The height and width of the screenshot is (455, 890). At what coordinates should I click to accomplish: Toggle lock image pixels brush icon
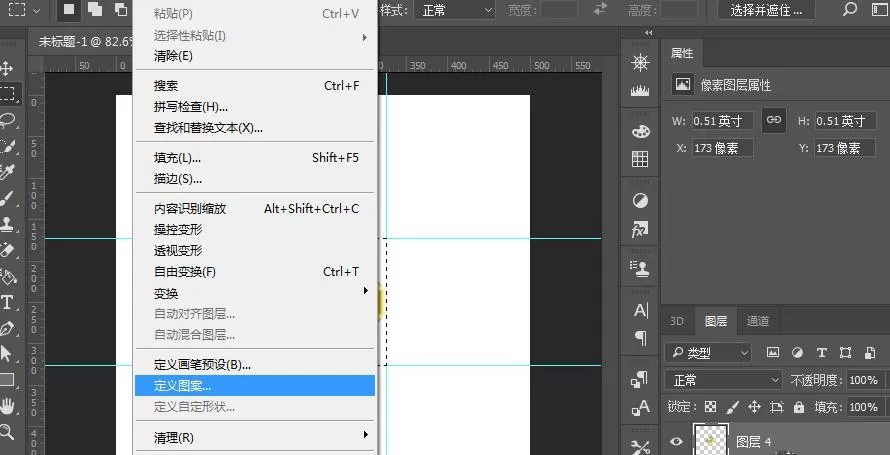click(732, 407)
